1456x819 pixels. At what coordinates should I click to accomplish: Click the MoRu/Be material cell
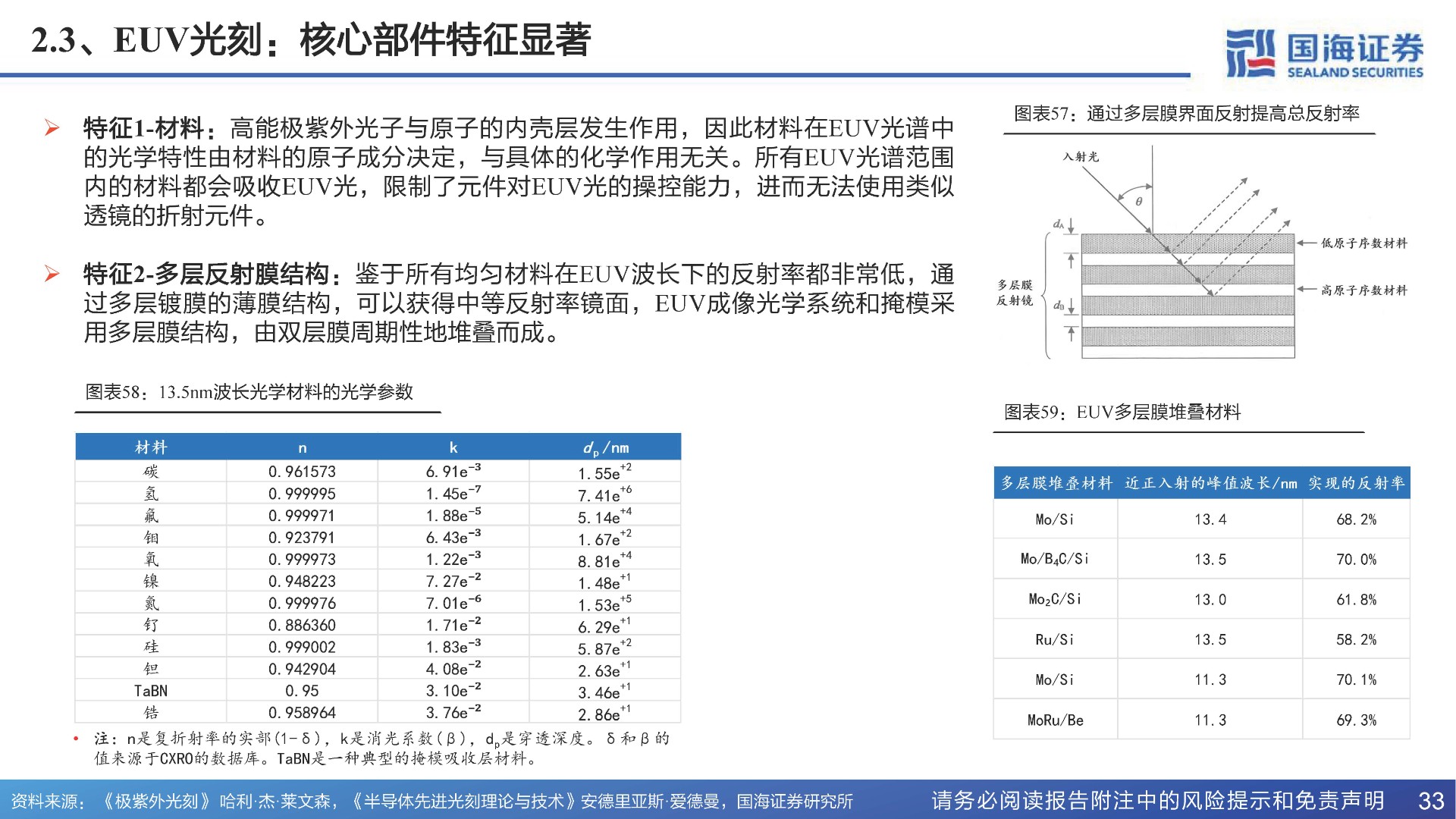pos(1055,720)
